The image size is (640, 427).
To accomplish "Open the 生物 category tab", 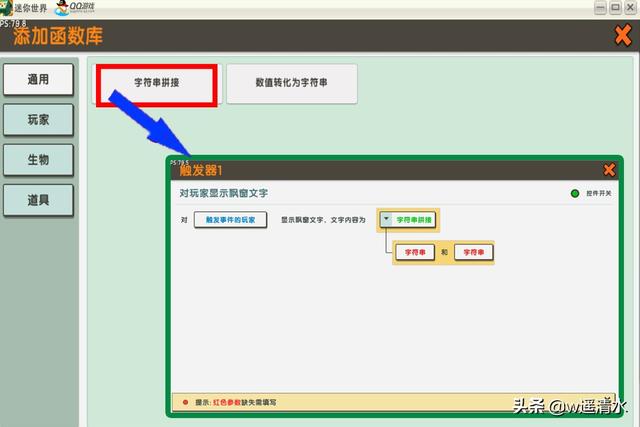I will [38, 160].
